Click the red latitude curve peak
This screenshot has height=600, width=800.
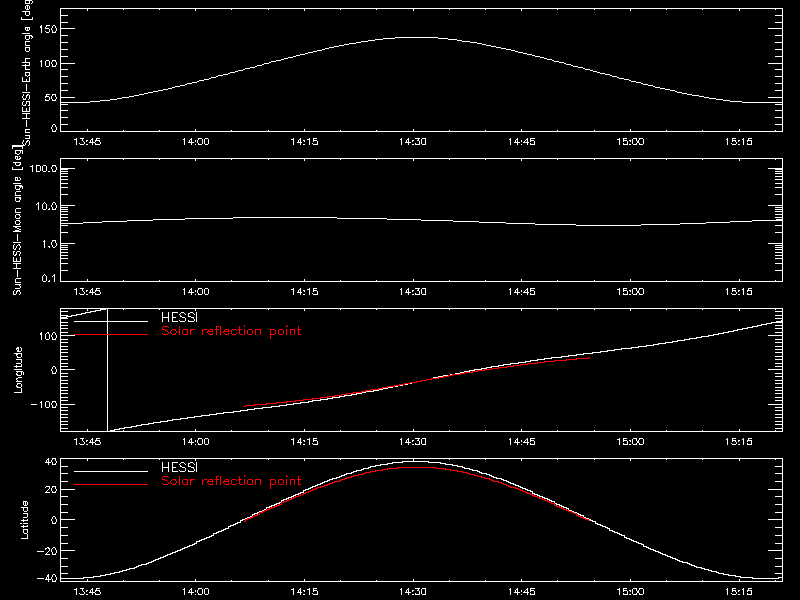[416, 467]
